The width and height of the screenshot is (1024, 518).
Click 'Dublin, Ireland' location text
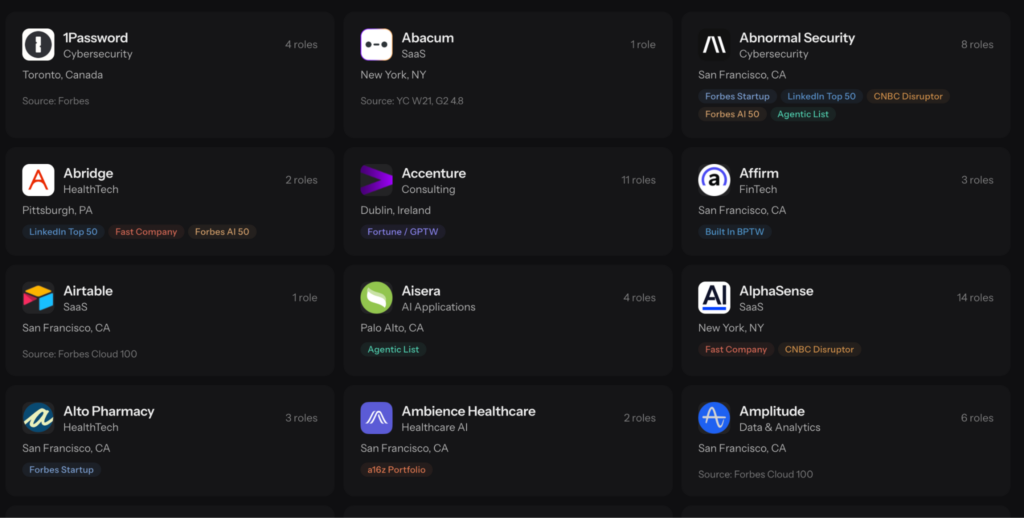pos(396,210)
